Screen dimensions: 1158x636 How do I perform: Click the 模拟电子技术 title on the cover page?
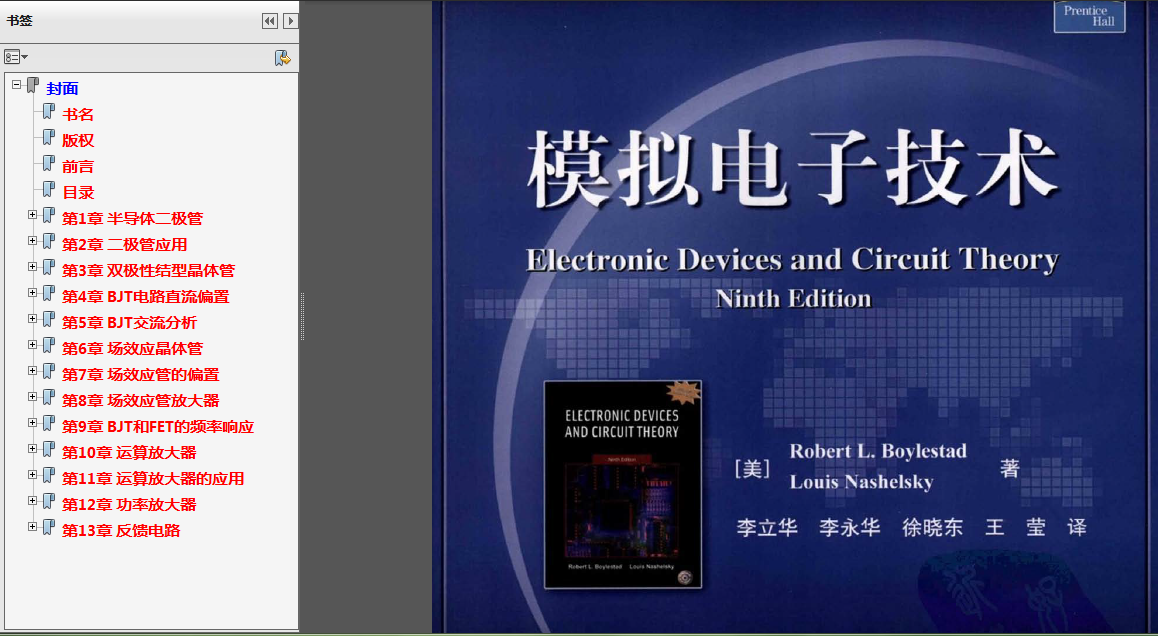(792, 171)
